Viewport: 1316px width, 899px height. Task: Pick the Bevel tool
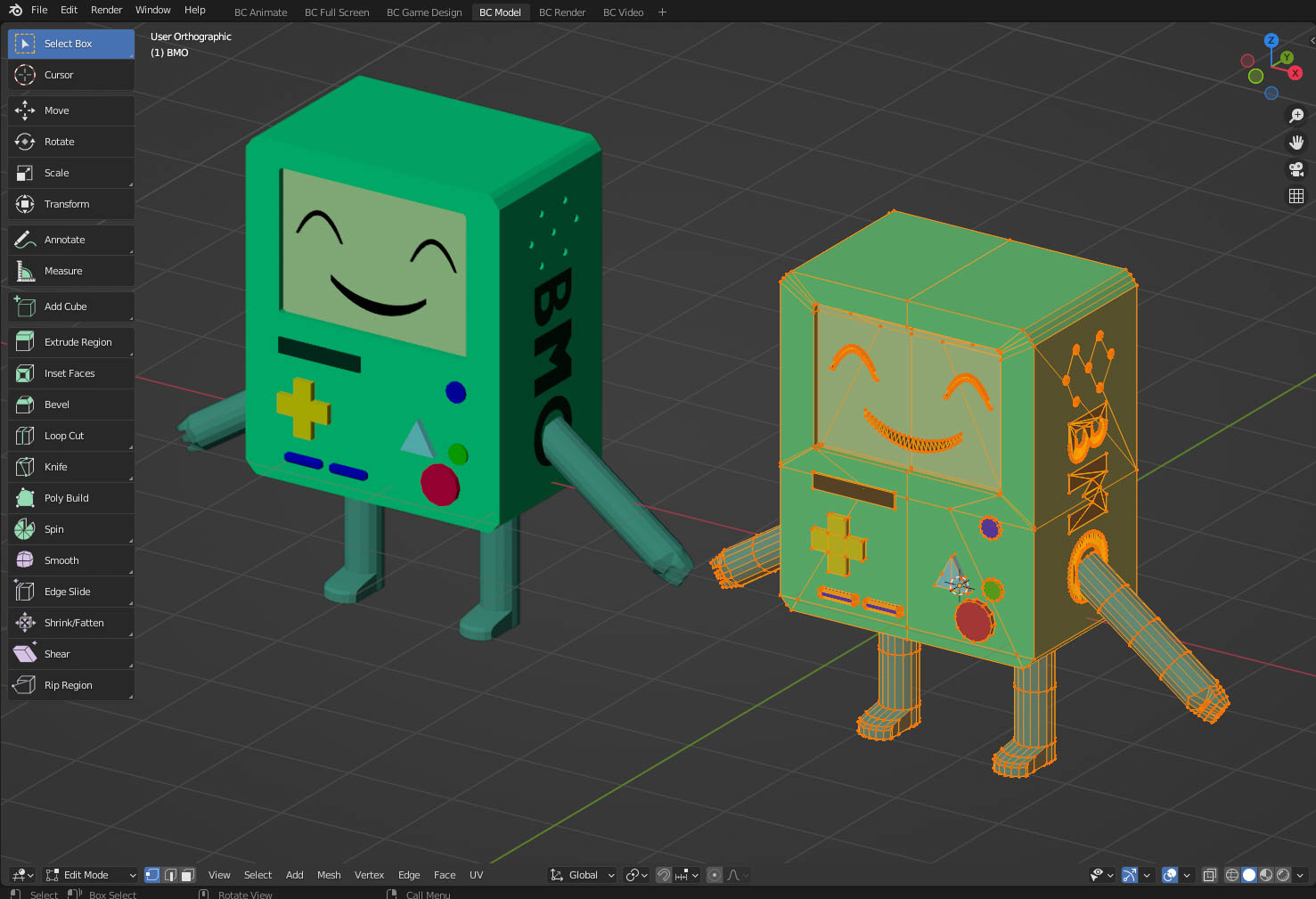71,405
